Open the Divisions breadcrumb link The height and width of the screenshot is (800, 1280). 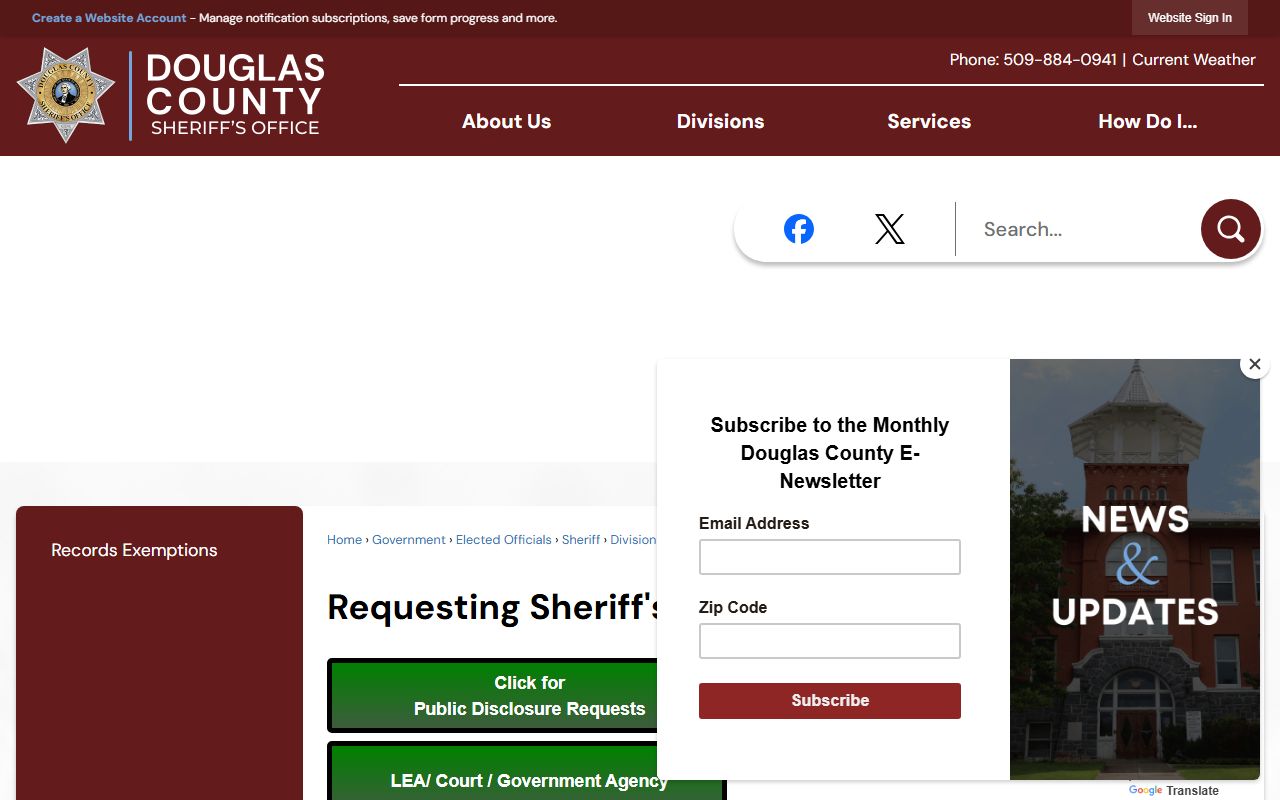634,540
